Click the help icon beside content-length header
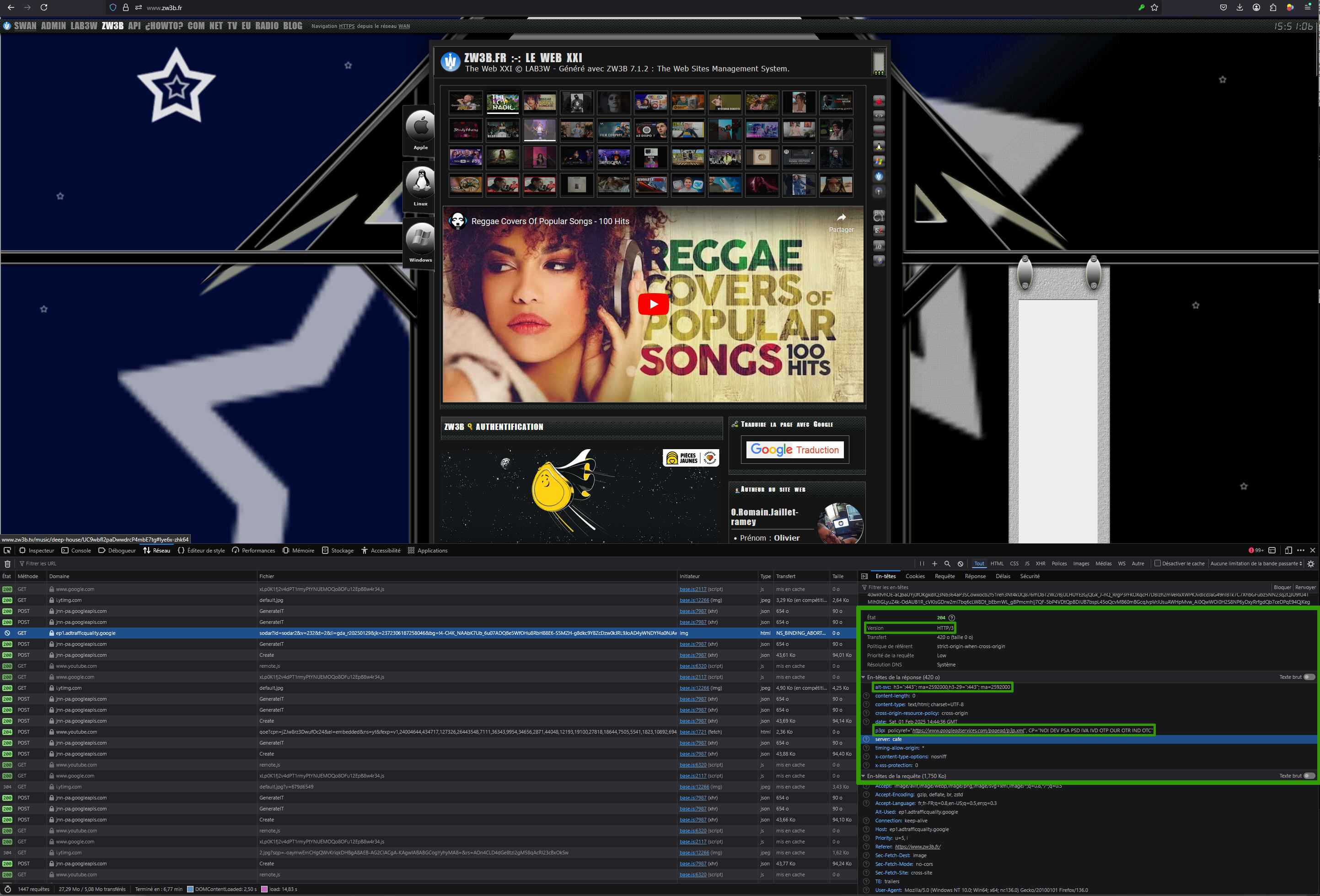The width and height of the screenshot is (1320, 896). pyautogui.click(x=866, y=696)
